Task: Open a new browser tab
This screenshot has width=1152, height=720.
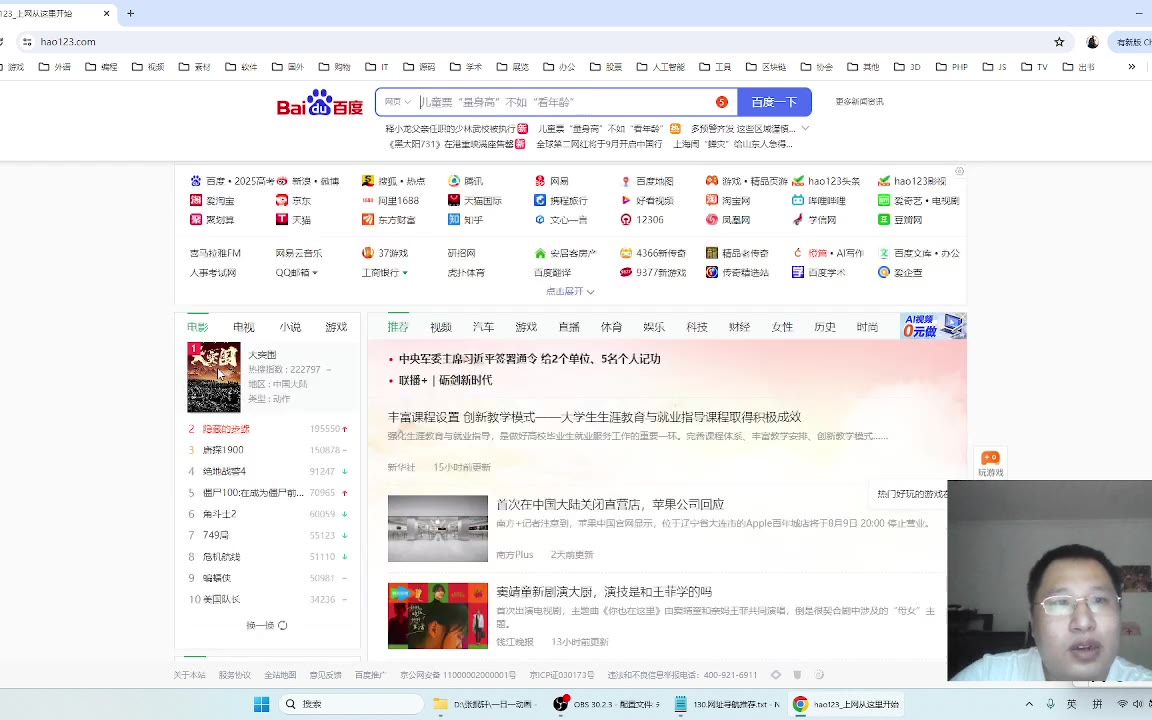Action: (x=131, y=13)
